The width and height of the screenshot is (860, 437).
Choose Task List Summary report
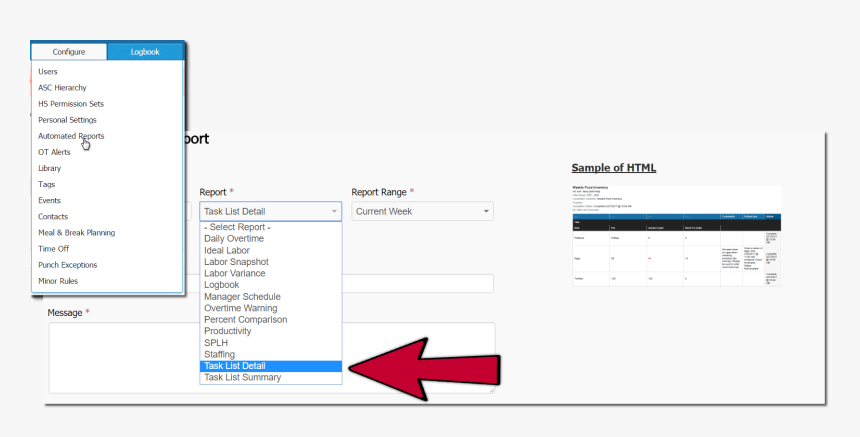tap(270, 377)
